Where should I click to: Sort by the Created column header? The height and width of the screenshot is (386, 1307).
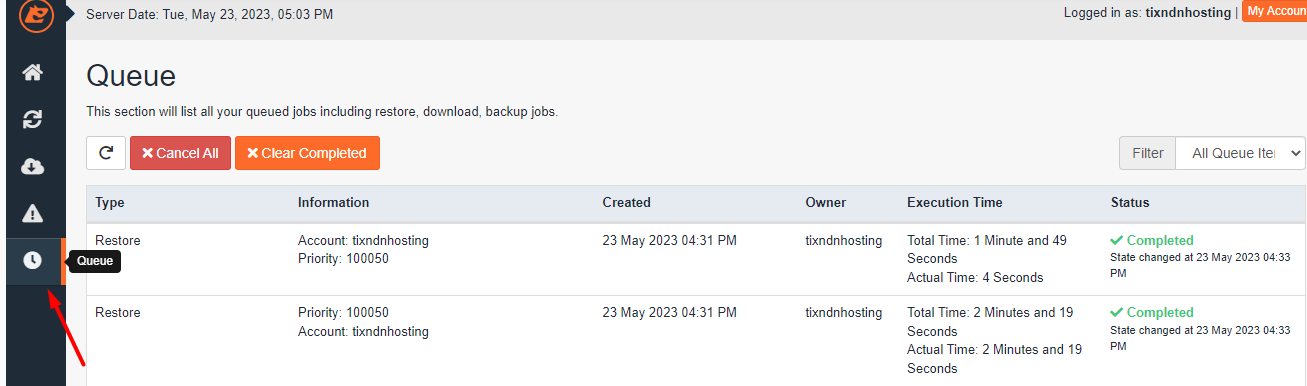(626, 202)
